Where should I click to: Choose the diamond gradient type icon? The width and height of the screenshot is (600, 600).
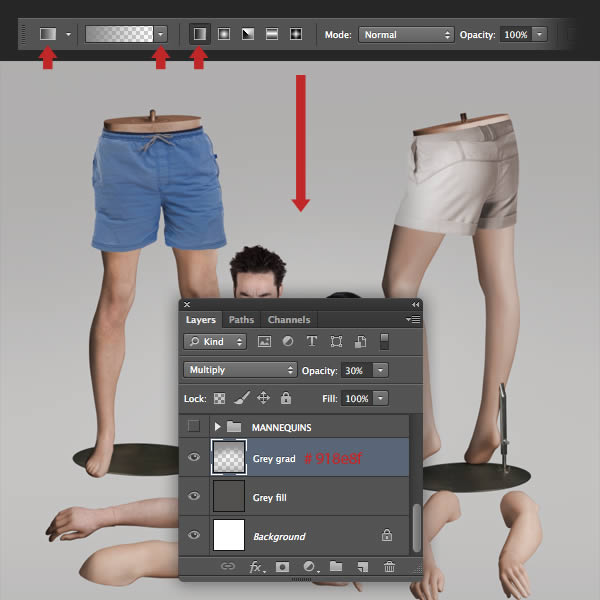pyautogui.click(x=295, y=34)
